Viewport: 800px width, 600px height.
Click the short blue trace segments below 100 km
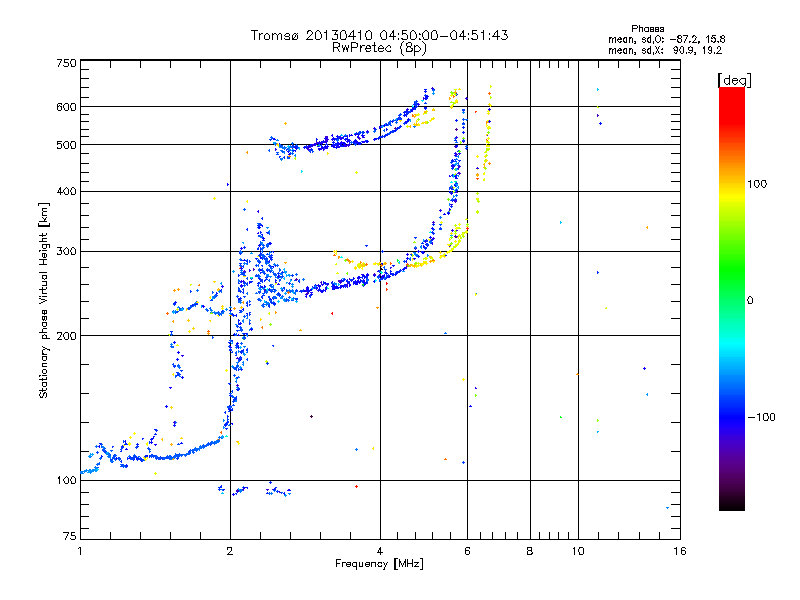coord(254,490)
